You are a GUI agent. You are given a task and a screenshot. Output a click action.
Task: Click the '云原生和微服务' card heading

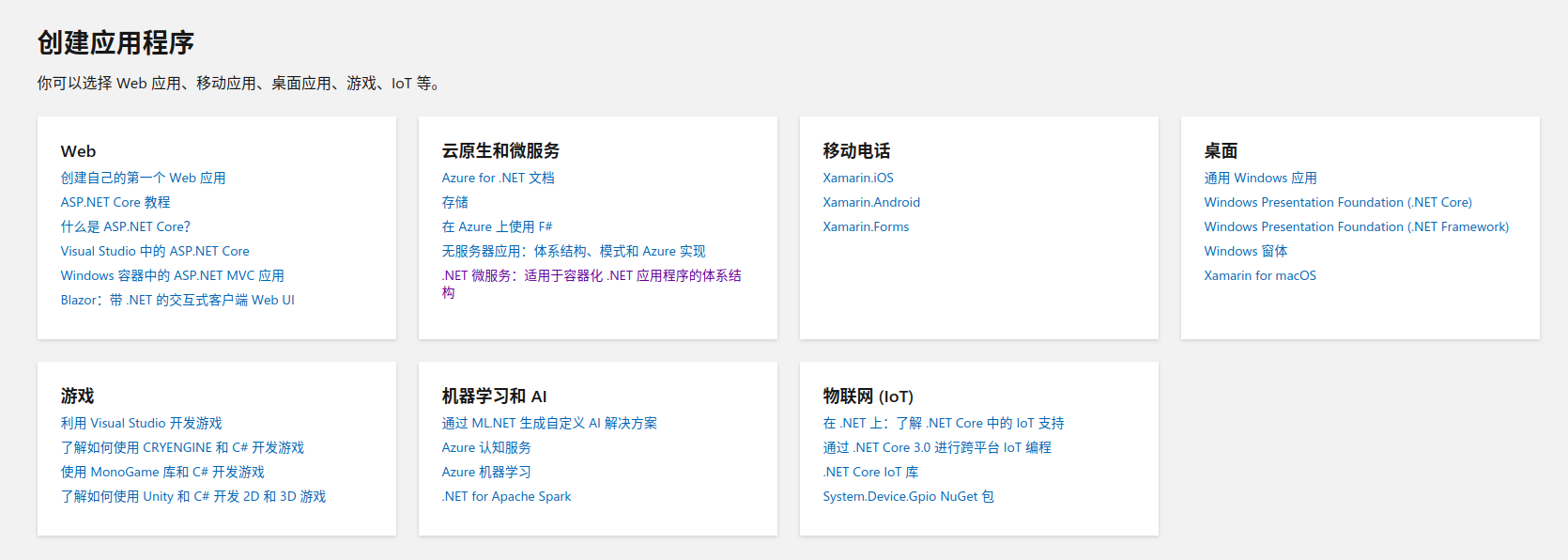tap(500, 151)
